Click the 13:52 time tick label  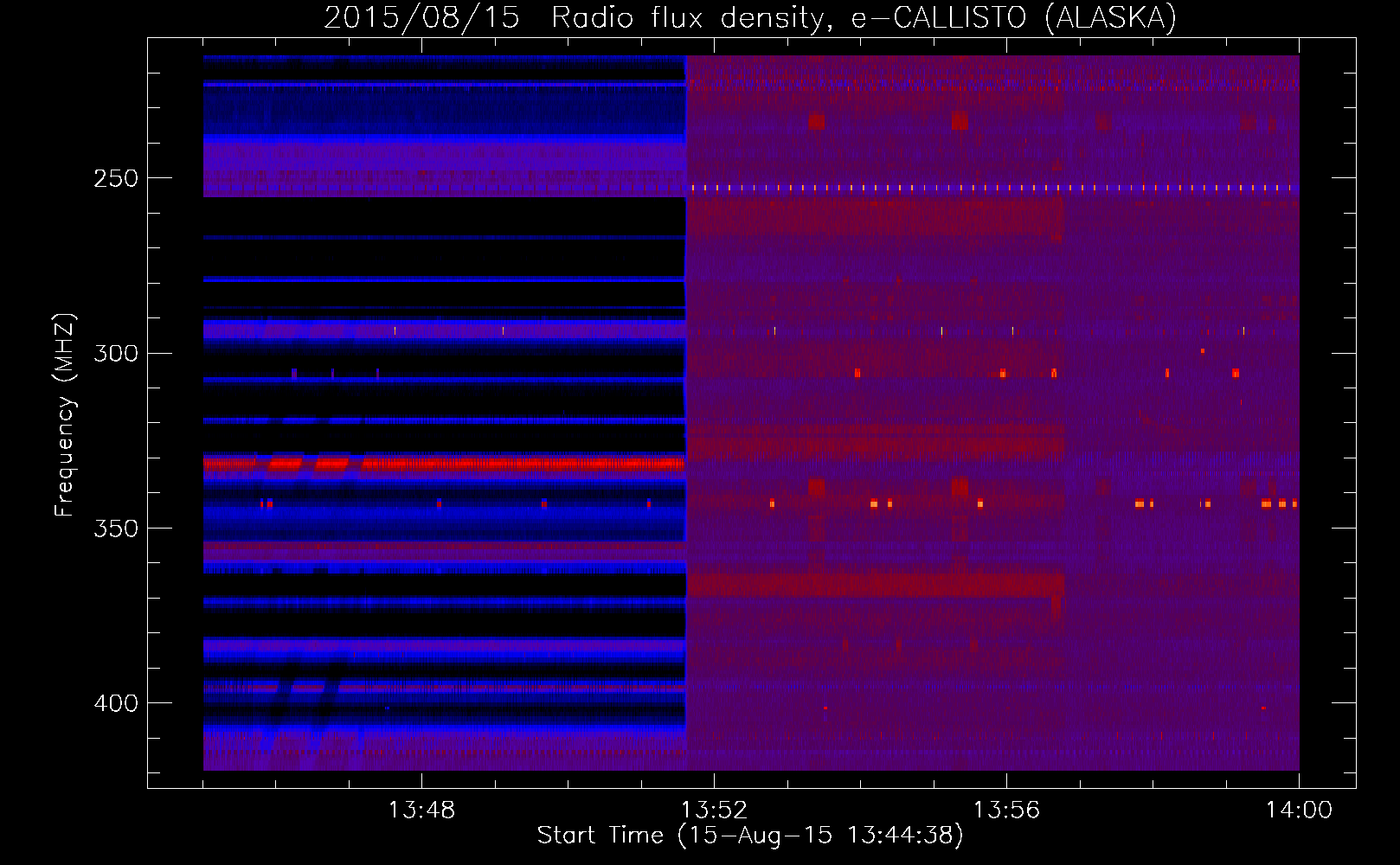[x=714, y=811]
